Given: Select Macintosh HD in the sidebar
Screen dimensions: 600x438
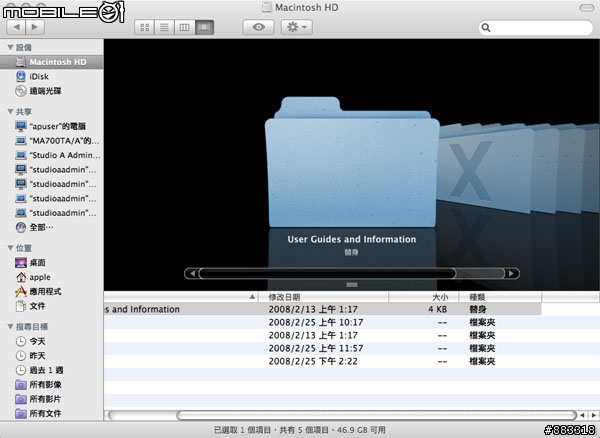Looking at the screenshot, I should click(x=52, y=62).
